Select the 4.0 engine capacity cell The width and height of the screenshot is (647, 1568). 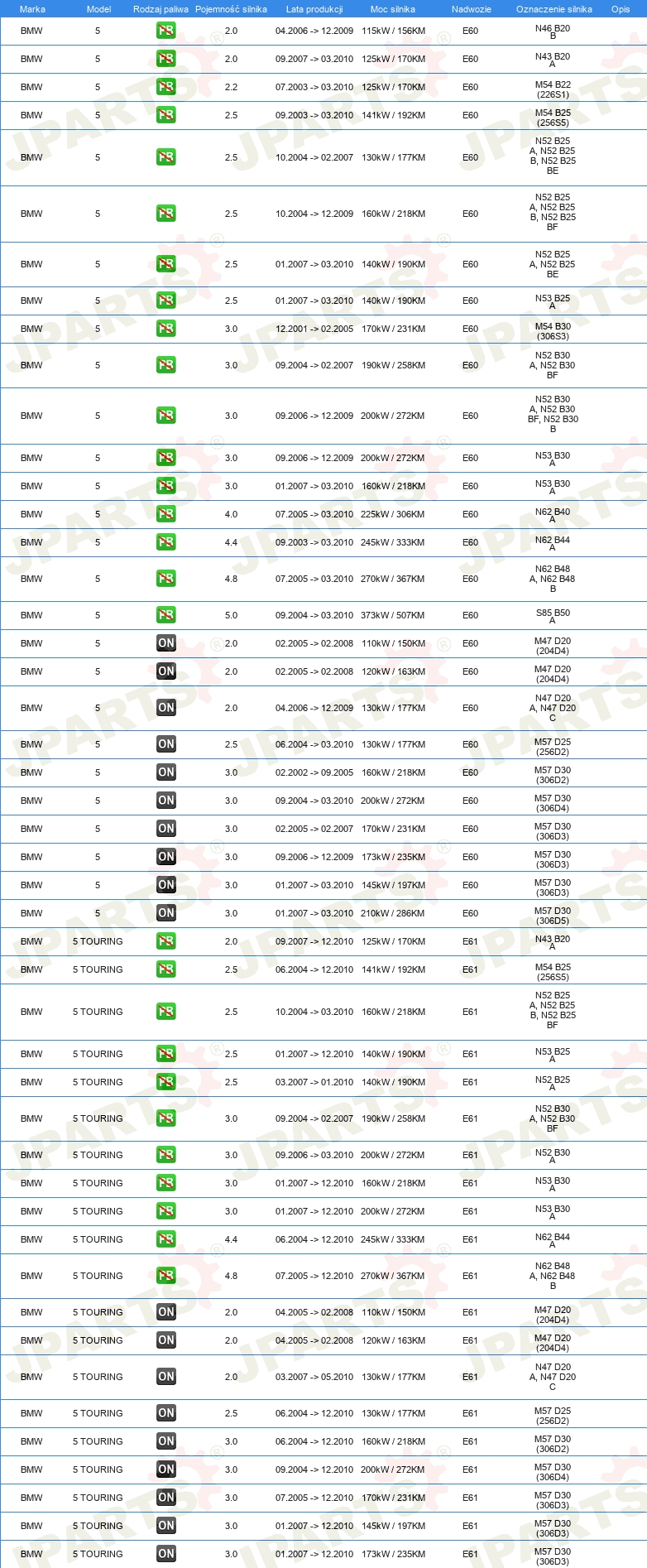(231, 514)
